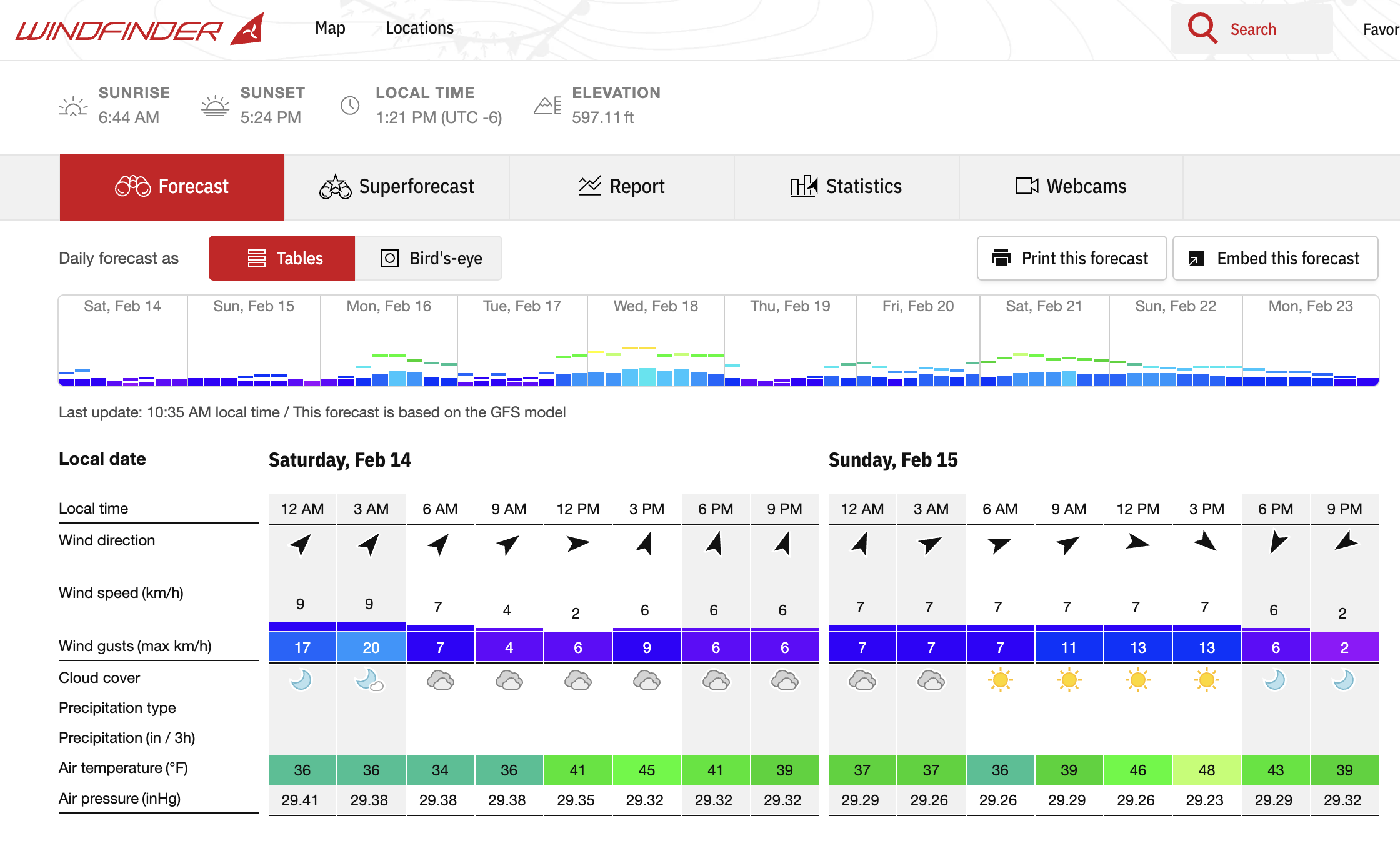Click the printer icon
Screen dimensions: 1400x851
point(1001,258)
